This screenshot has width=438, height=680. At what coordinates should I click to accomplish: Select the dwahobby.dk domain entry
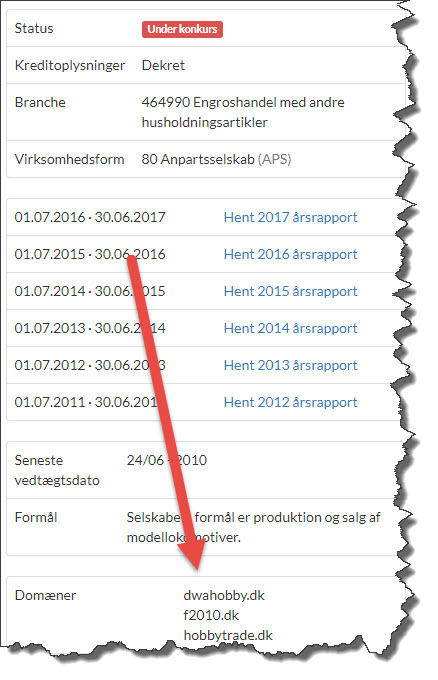pos(224,595)
